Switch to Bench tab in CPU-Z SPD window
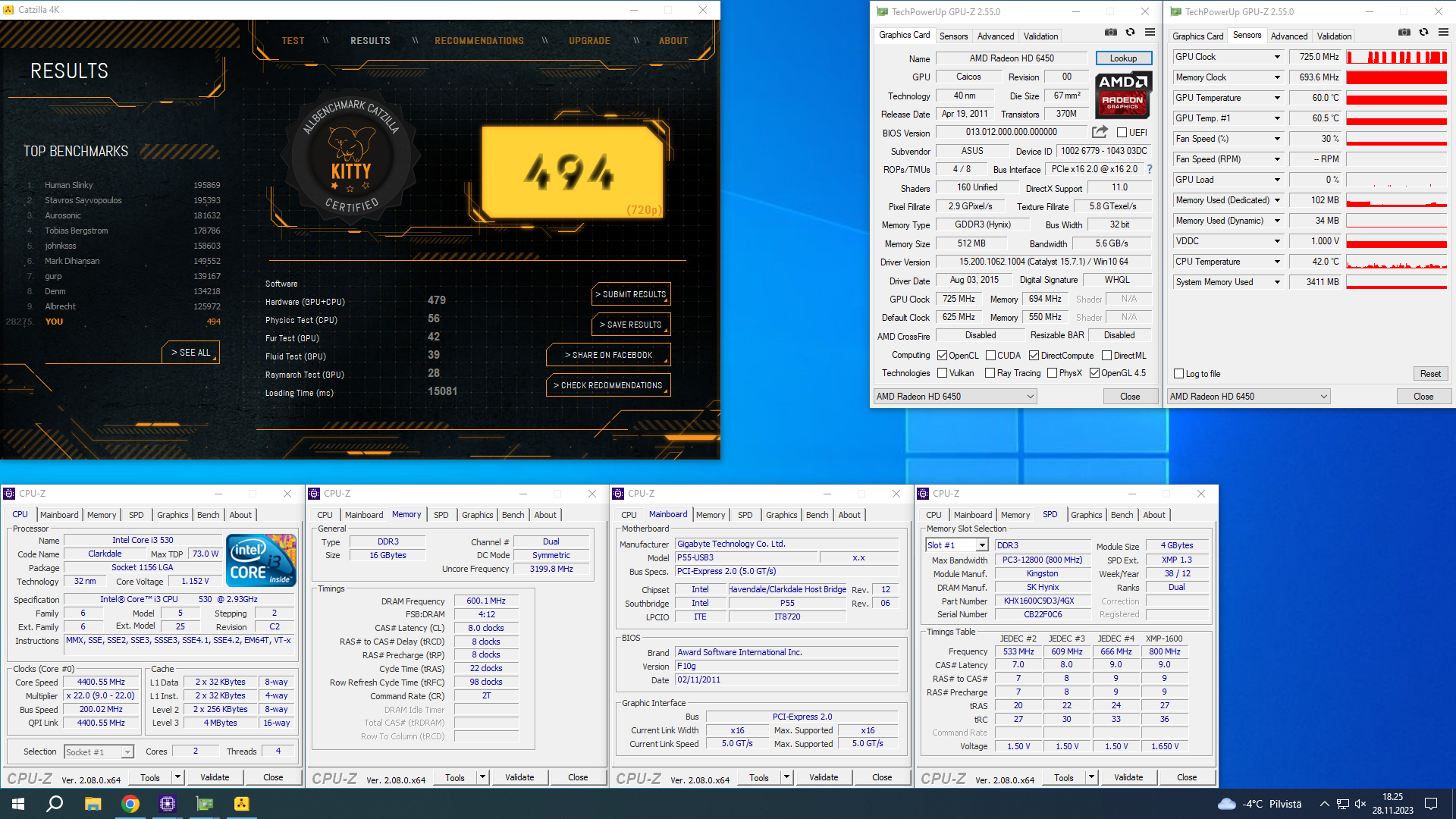 tap(1122, 515)
